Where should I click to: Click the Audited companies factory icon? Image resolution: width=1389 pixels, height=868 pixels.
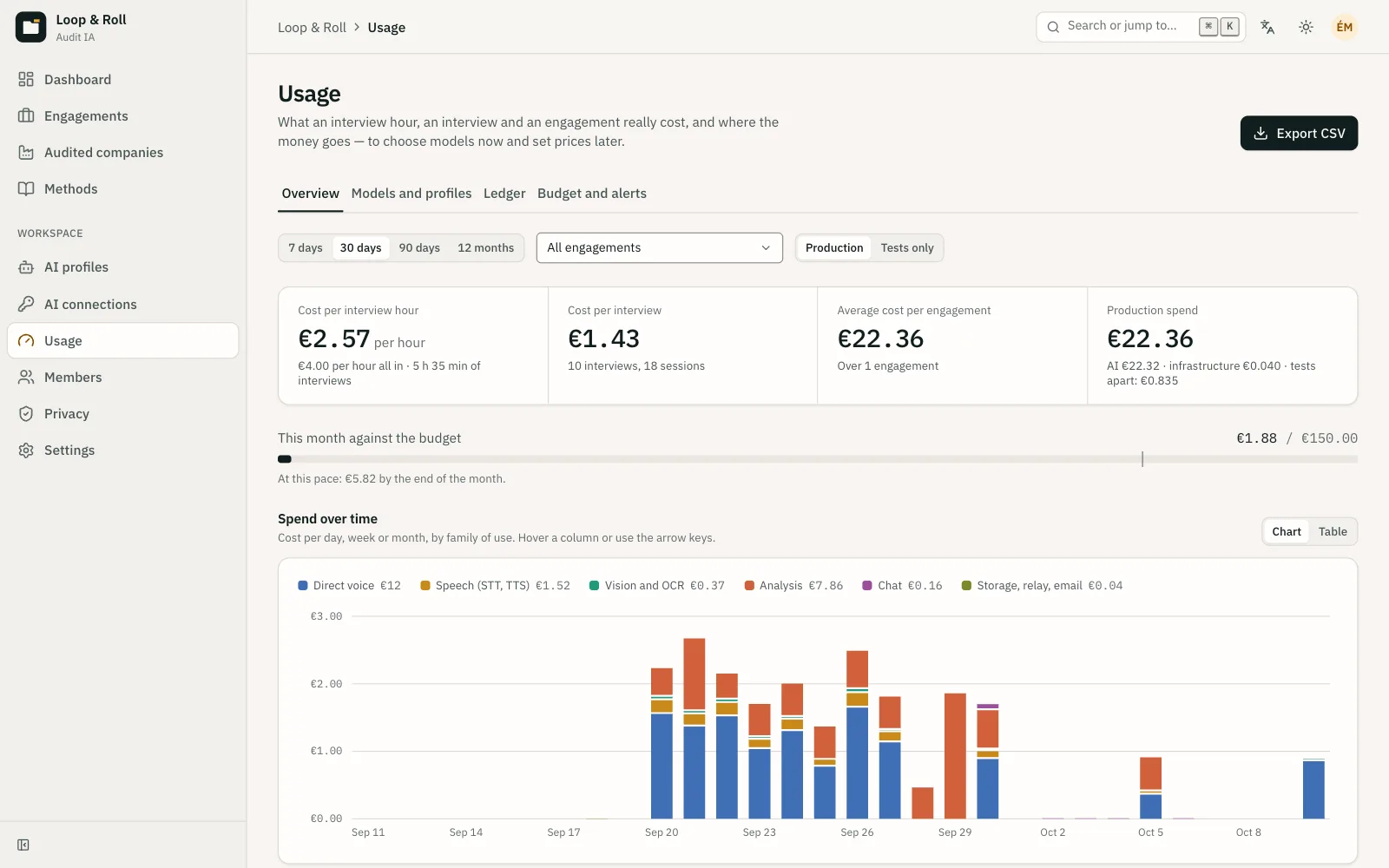[x=26, y=152]
